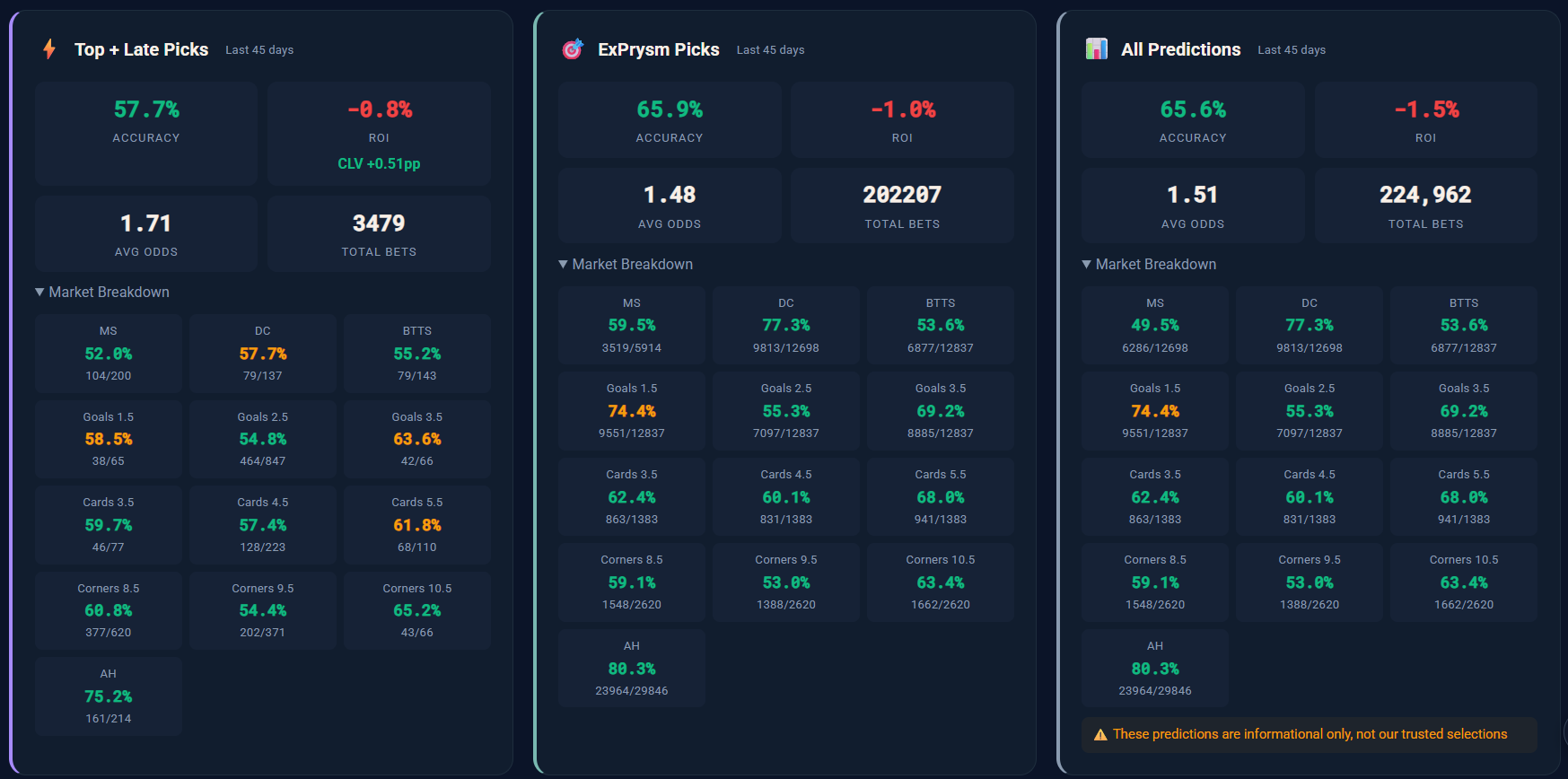The width and height of the screenshot is (1568, 779).
Task: Select the ExPrysm Picks heading
Action: coord(659,49)
